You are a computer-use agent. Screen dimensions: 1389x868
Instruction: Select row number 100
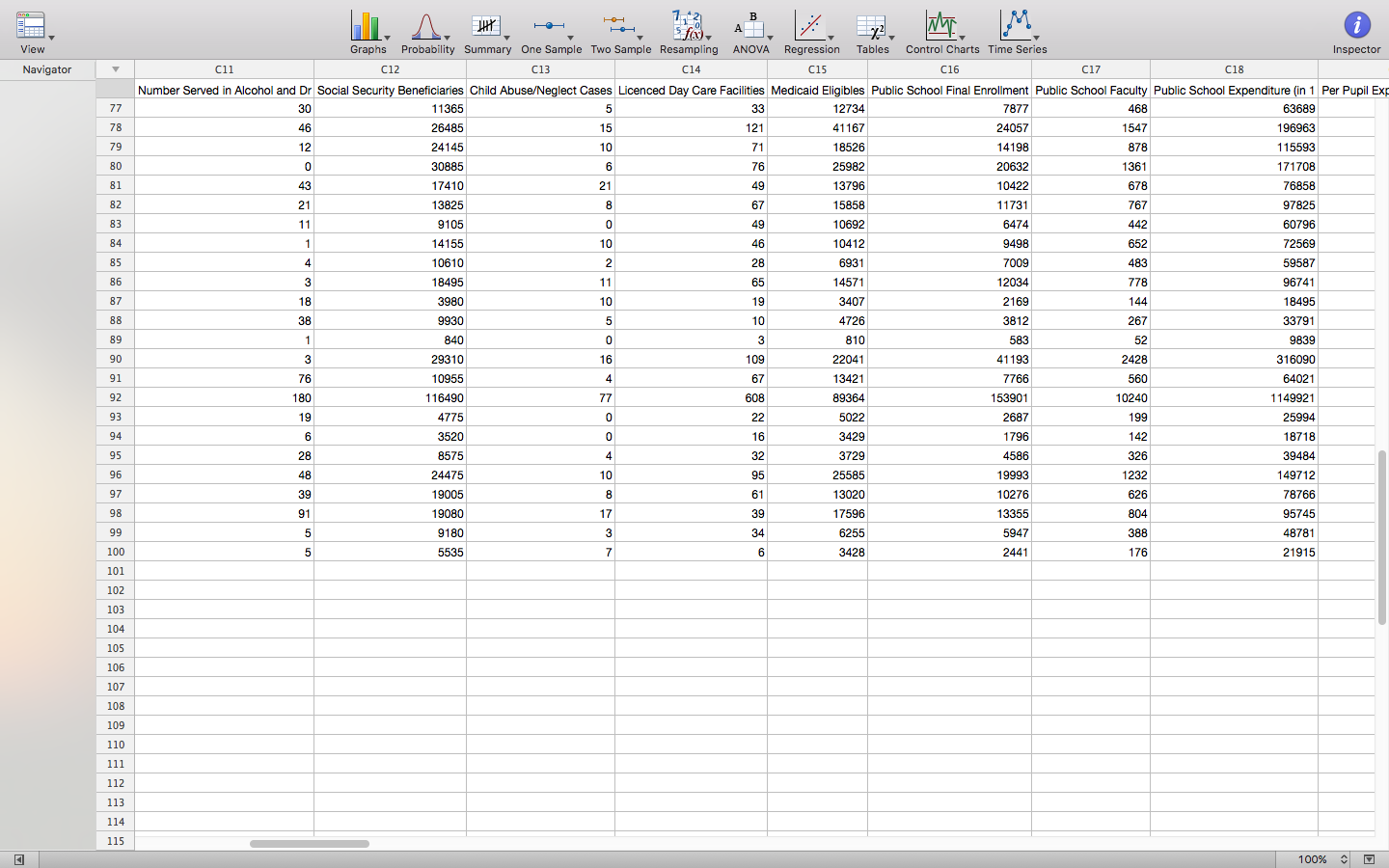pyautogui.click(x=116, y=552)
